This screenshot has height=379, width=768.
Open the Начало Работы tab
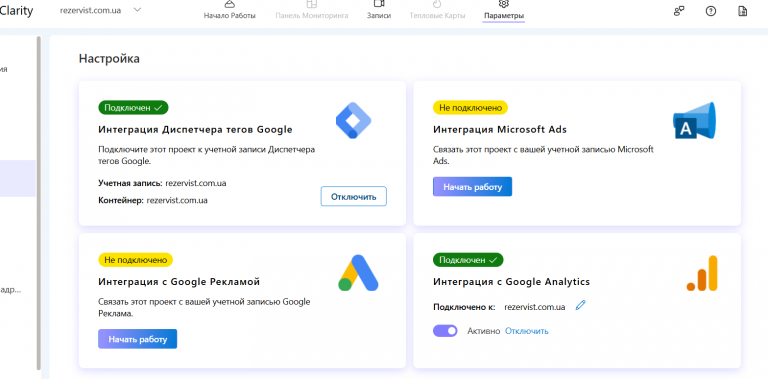click(230, 11)
